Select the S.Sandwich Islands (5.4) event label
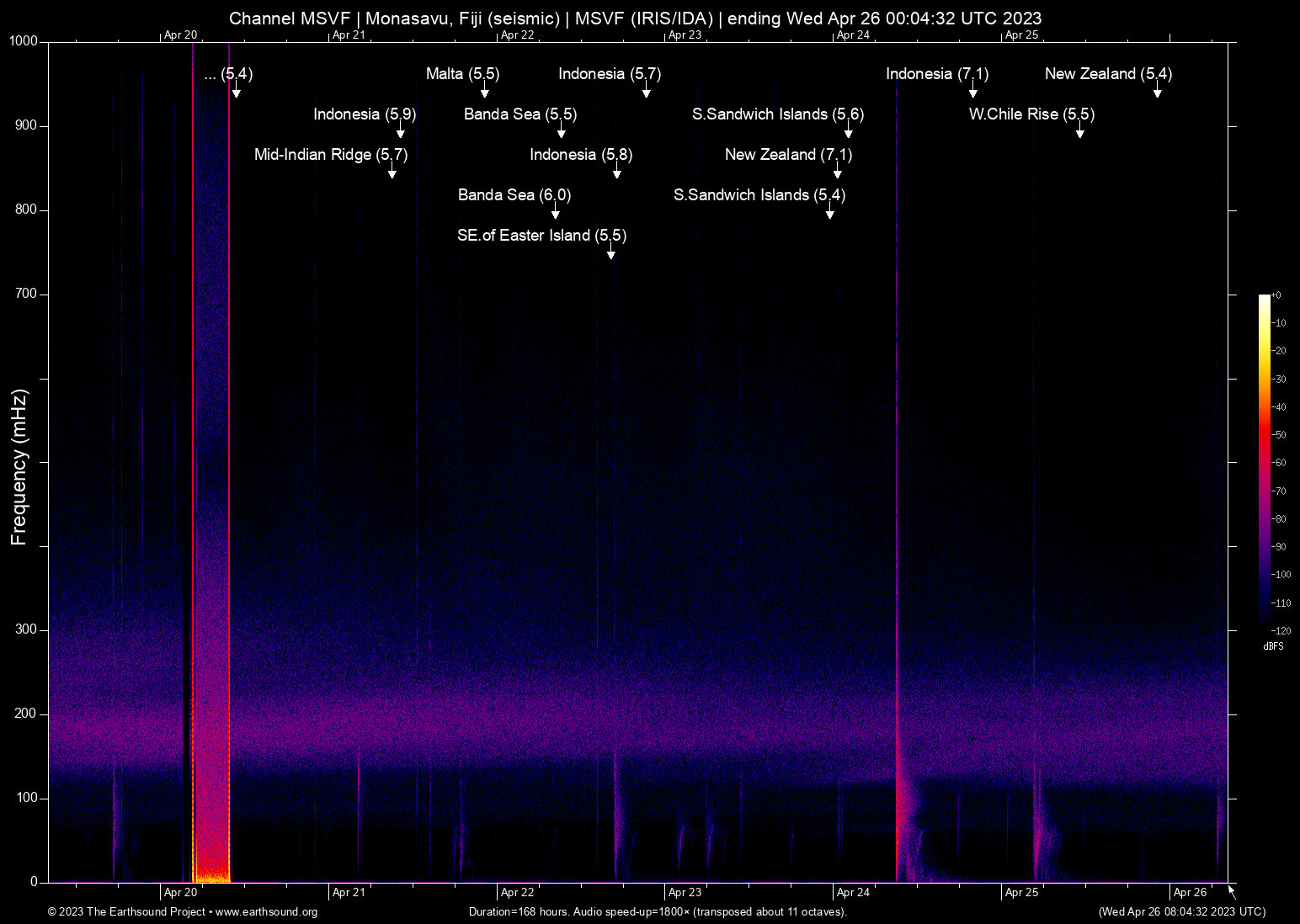Screen dimensions: 1300x924 point(759,195)
